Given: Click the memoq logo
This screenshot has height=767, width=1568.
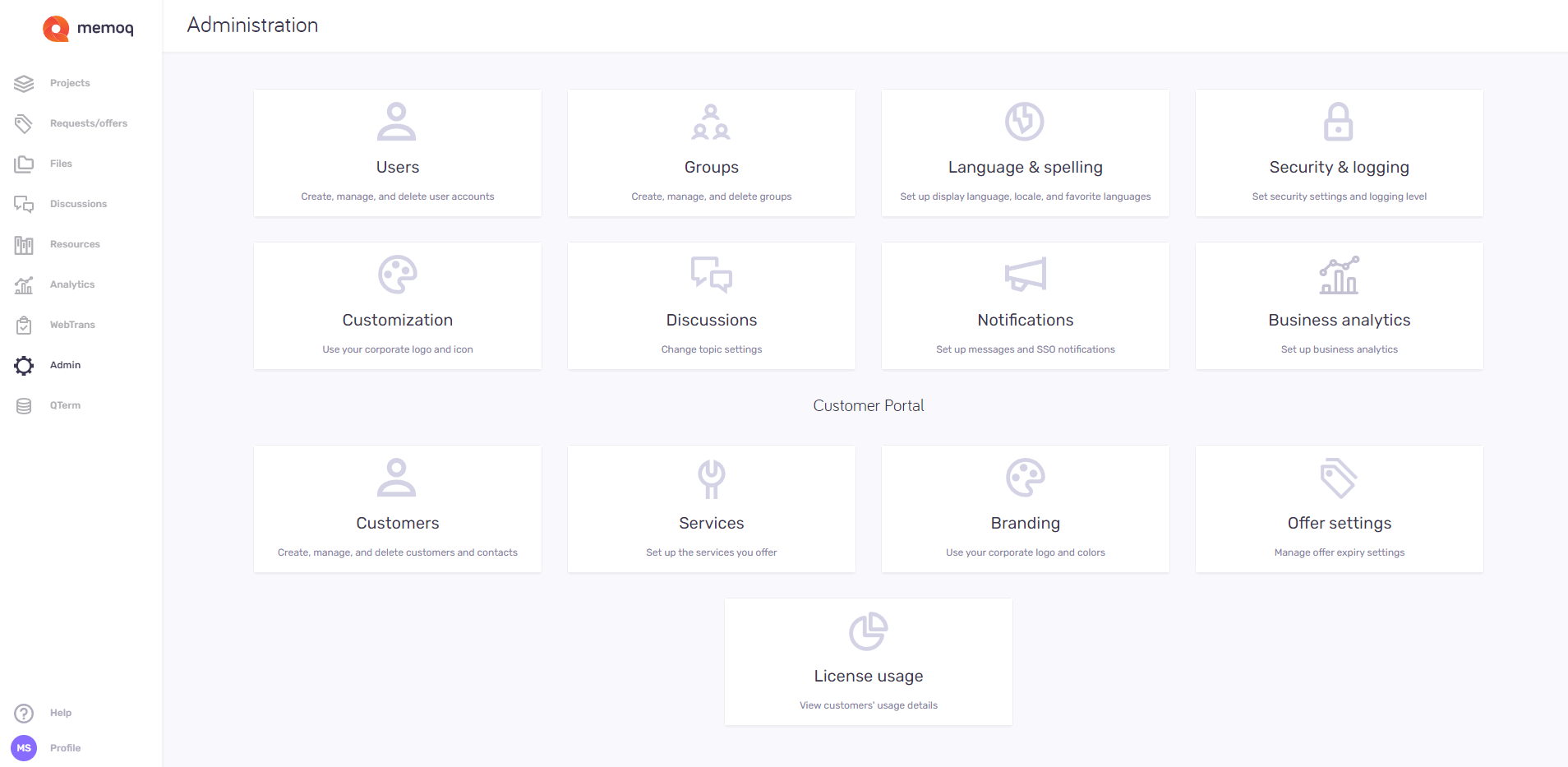Looking at the screenshot, I should [x=88, y=28].
